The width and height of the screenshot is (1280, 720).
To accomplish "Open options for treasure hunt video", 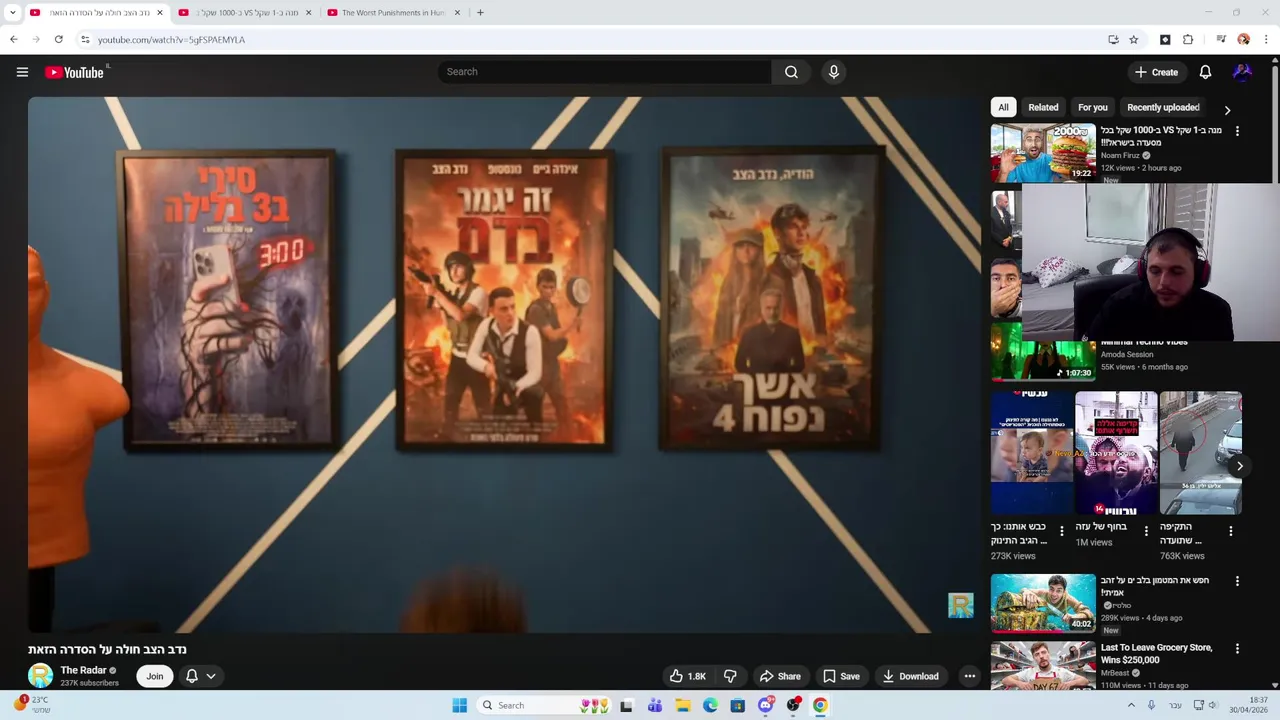I will point(1237,581).
